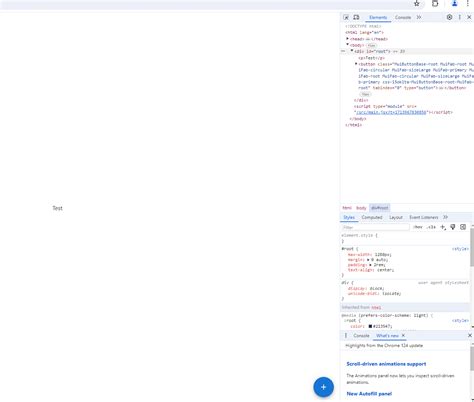Toggle the computed styles sidebar icon
The width and height of the screenshot is (474, 402).
tap(463, 227)
